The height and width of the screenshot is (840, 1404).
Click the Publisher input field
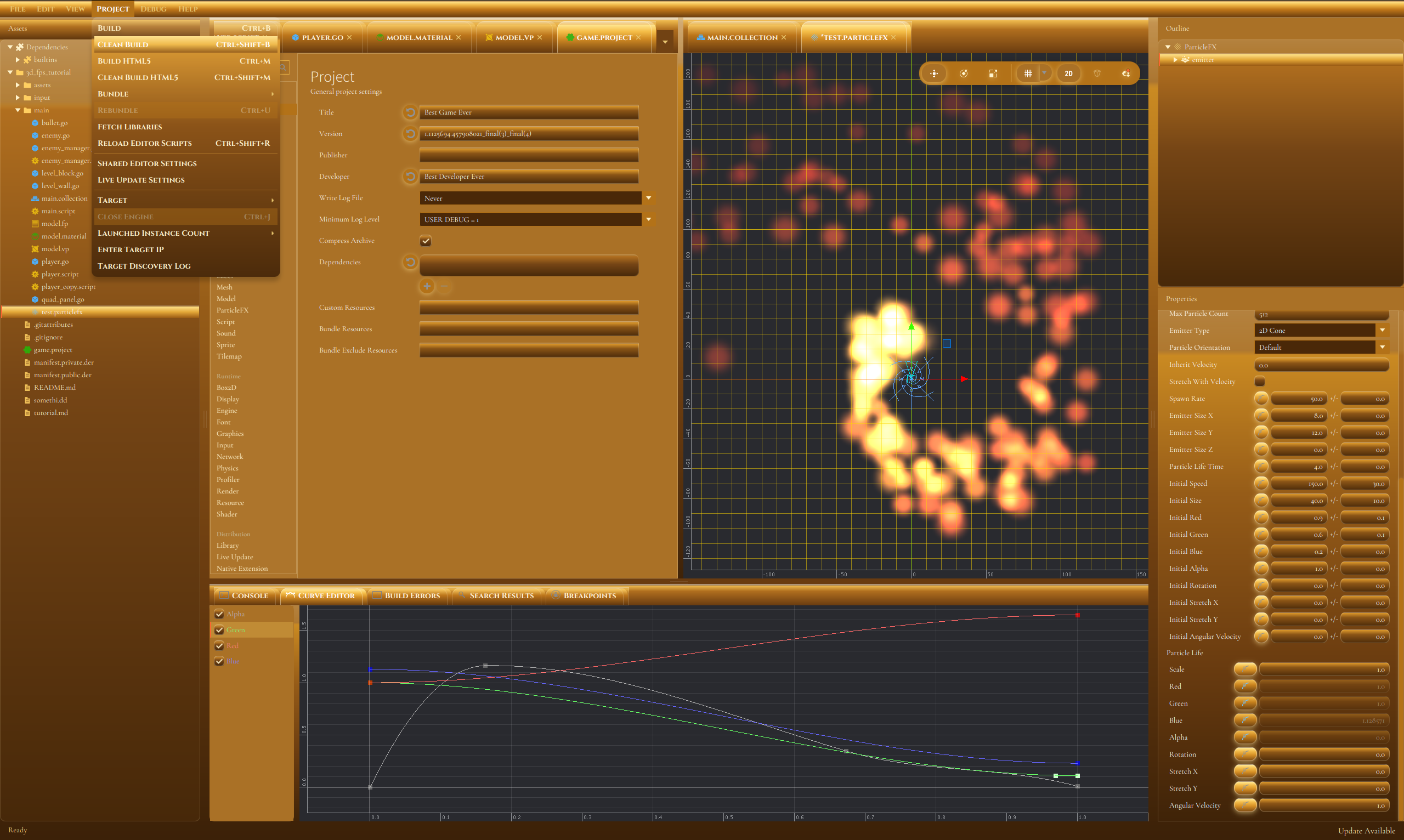click(x=529, y=155)
